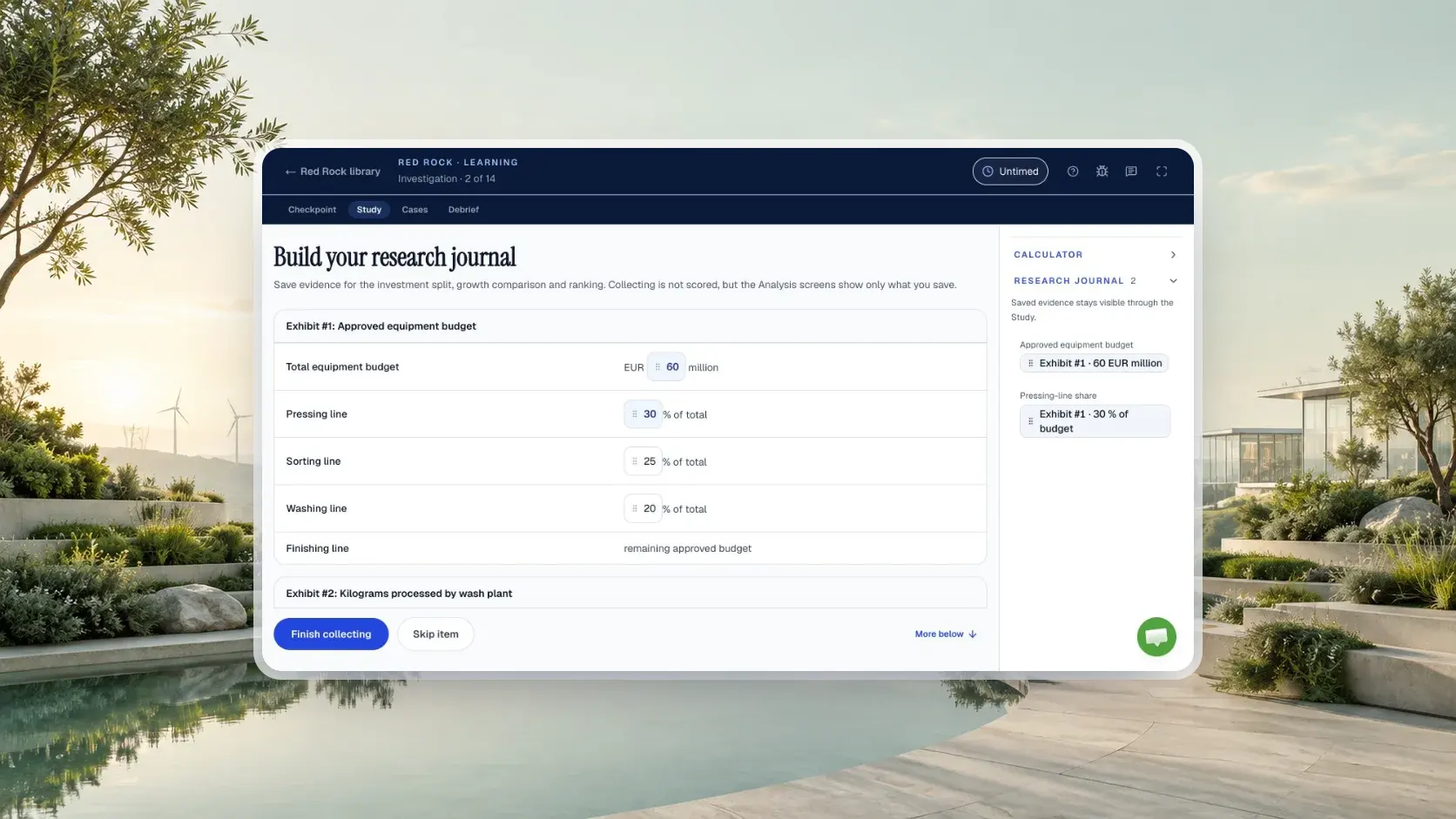Click the 'Total equipment budget' label
1456x819 pixels.
(342, 367)
